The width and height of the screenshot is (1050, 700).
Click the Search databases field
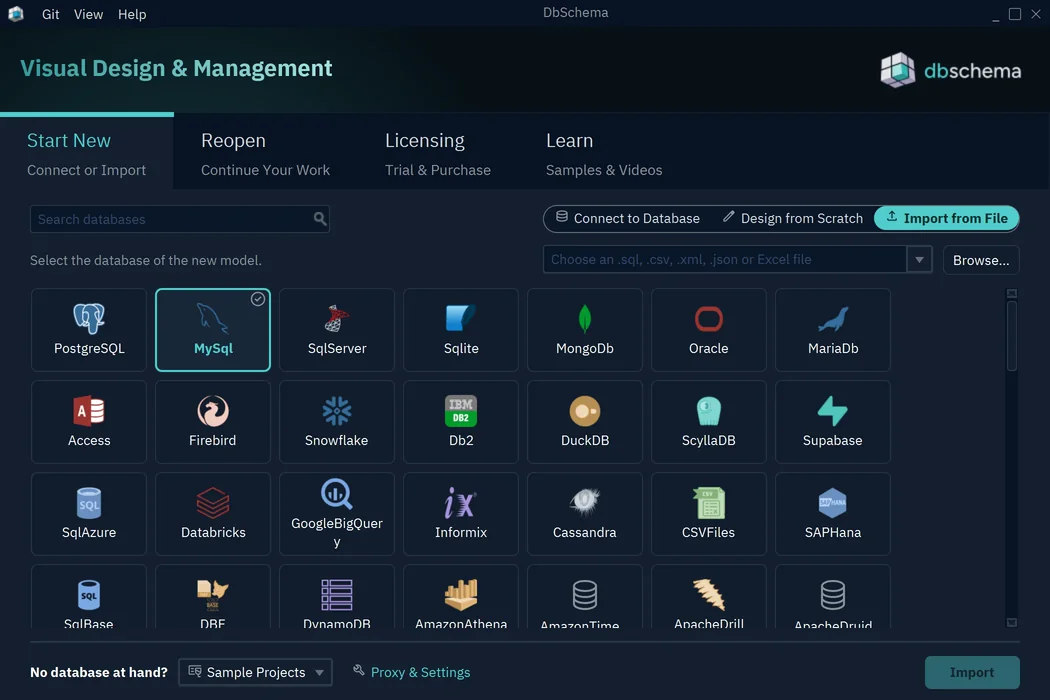[179, 219]
